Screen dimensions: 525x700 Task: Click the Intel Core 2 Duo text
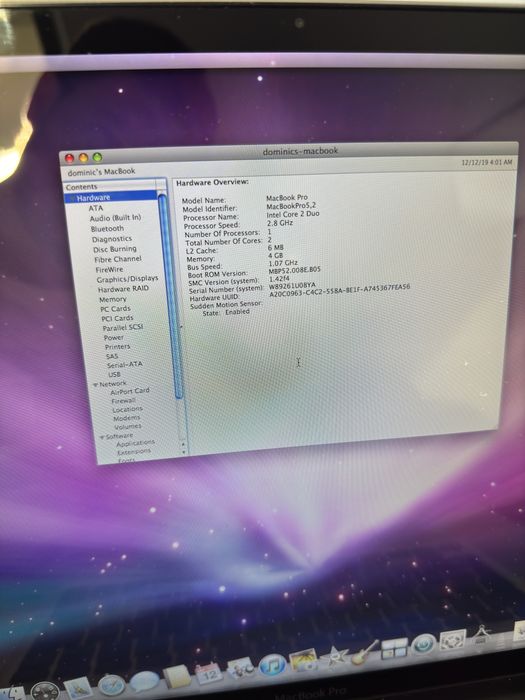click(293, 214)
